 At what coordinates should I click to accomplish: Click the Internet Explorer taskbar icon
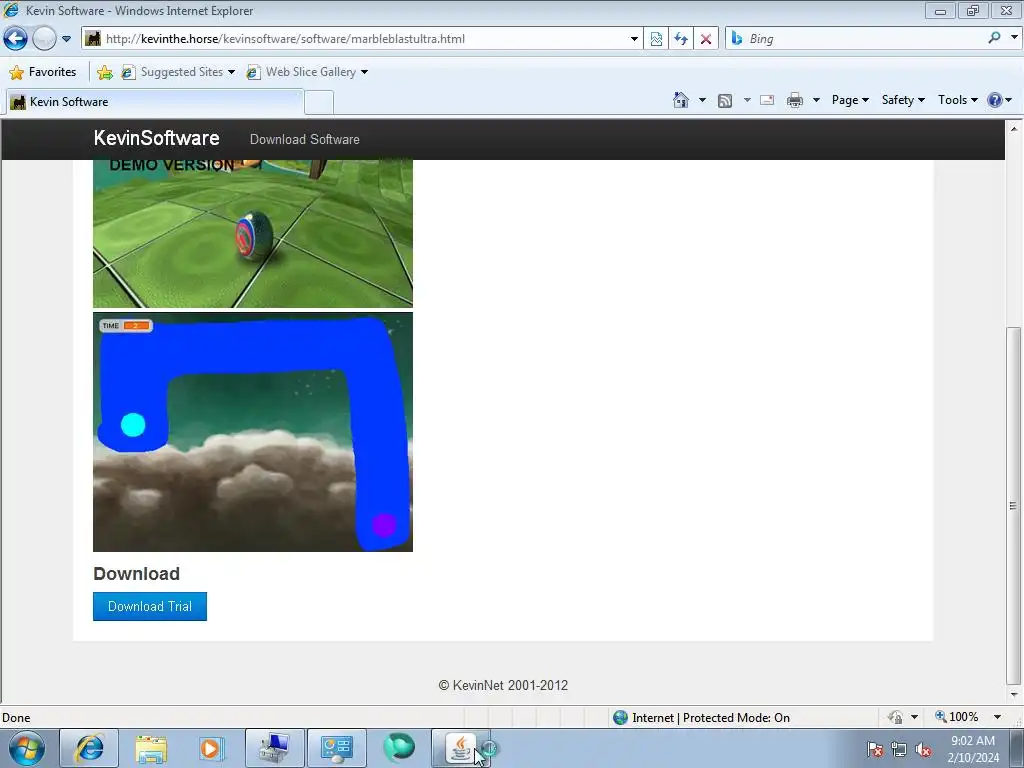[x=89, y=748]
